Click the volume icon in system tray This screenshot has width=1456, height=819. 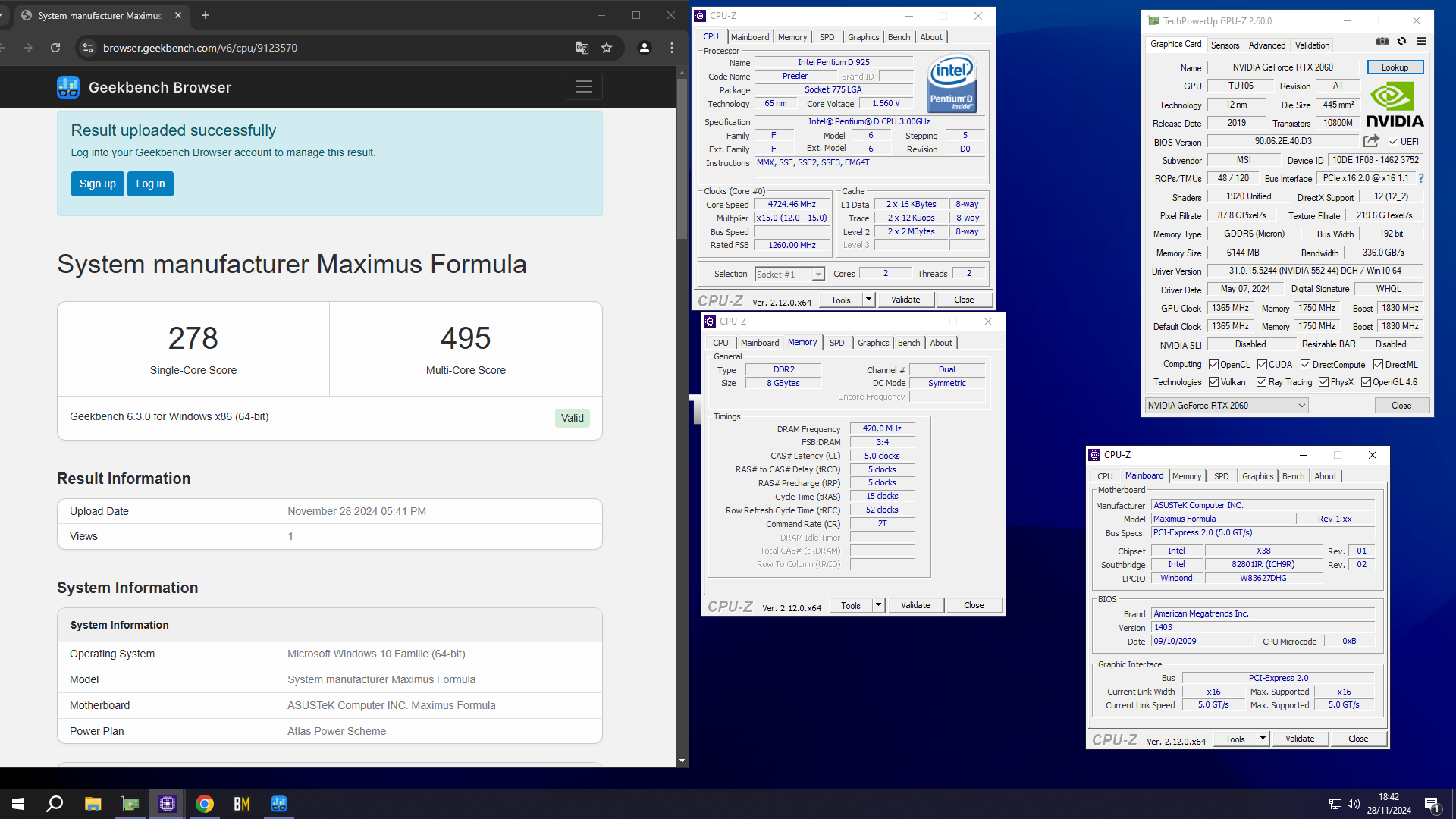coord(1354,804)
